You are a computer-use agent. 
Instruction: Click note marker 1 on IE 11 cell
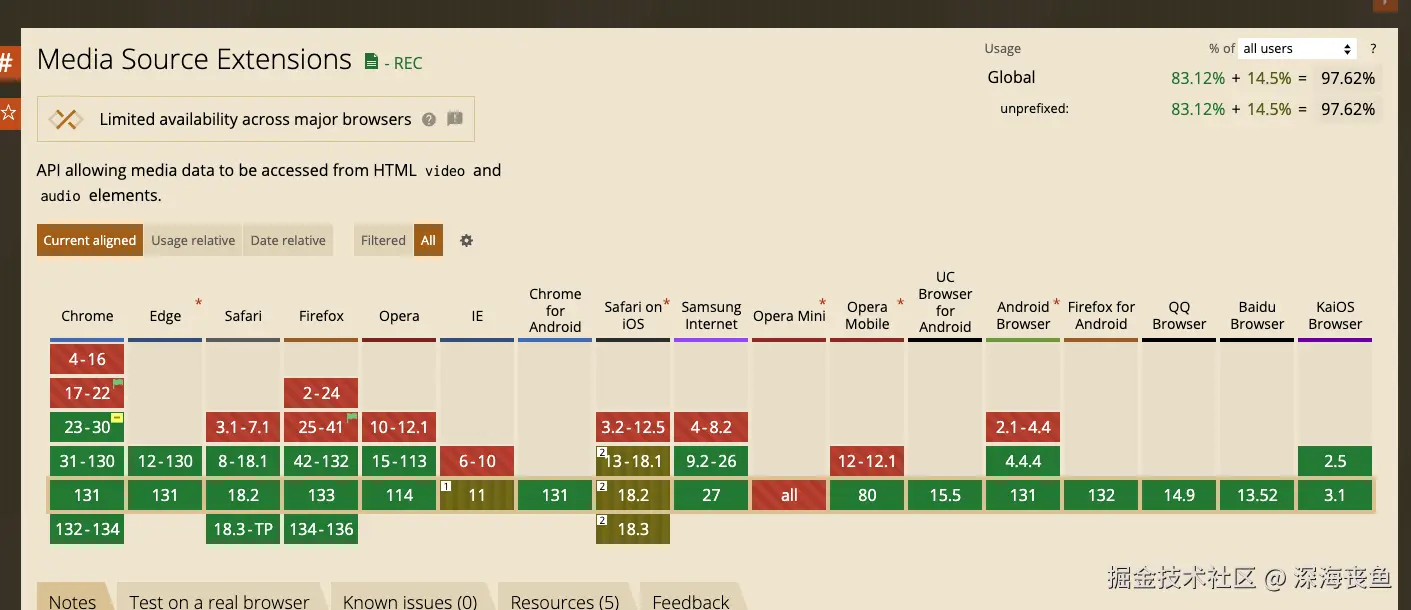(446, 486)
